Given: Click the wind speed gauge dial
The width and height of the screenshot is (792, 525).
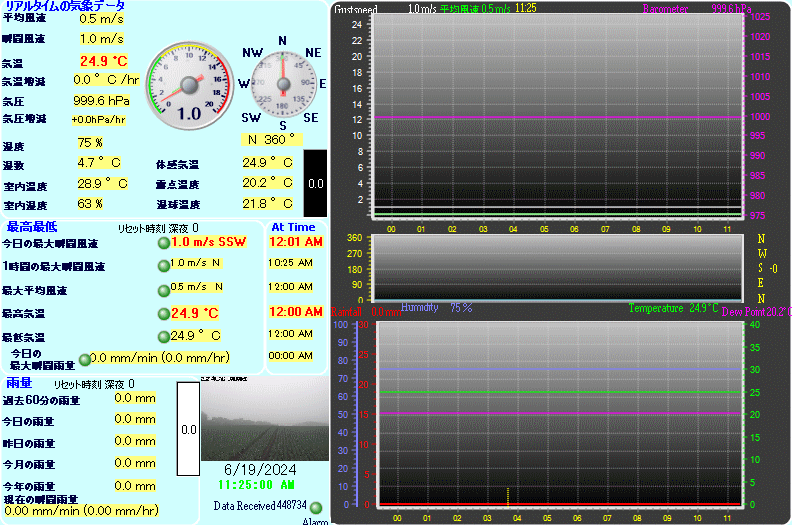Looking at the screenshot, I should 189,85.
